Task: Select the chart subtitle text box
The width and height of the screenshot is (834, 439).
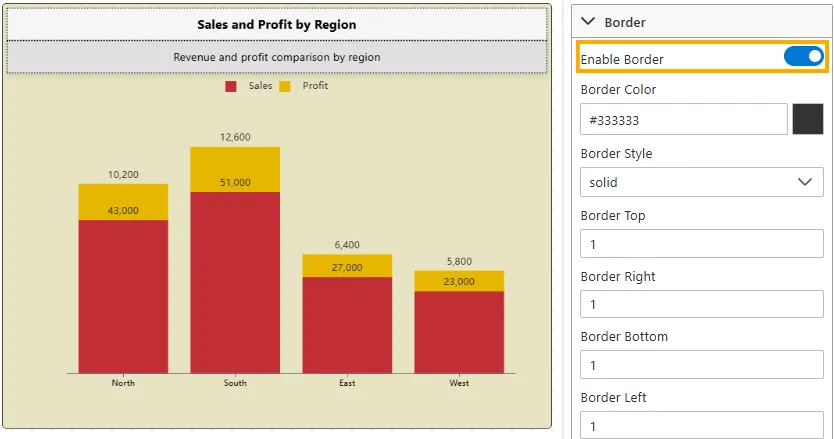Action: pos(277,57)
